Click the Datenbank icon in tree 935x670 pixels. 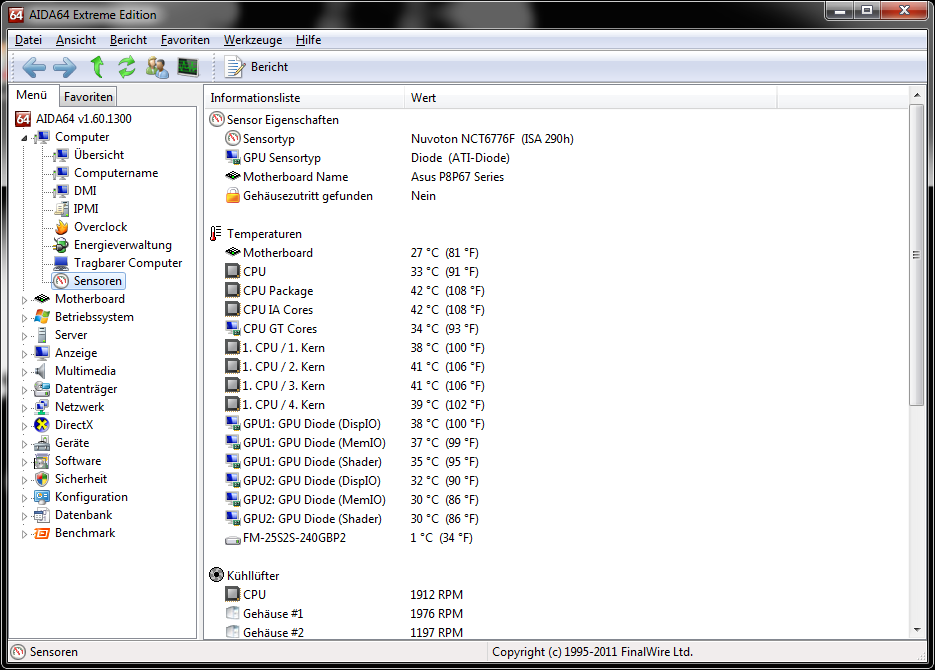pos(42,515)
